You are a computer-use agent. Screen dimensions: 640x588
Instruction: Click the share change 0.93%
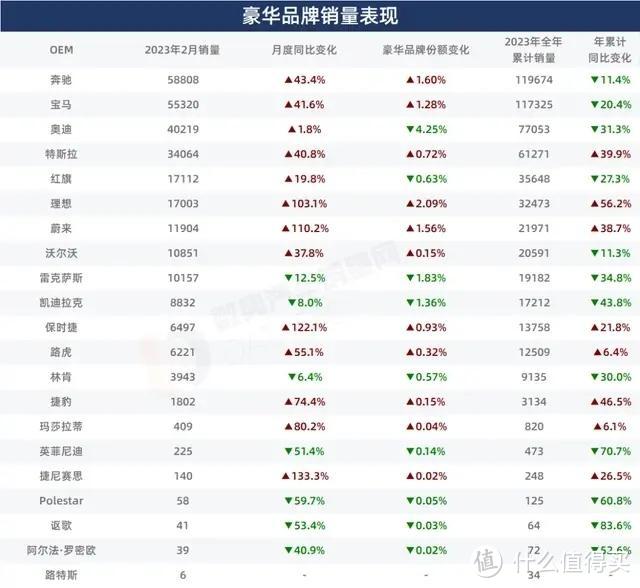click(426, 327)
